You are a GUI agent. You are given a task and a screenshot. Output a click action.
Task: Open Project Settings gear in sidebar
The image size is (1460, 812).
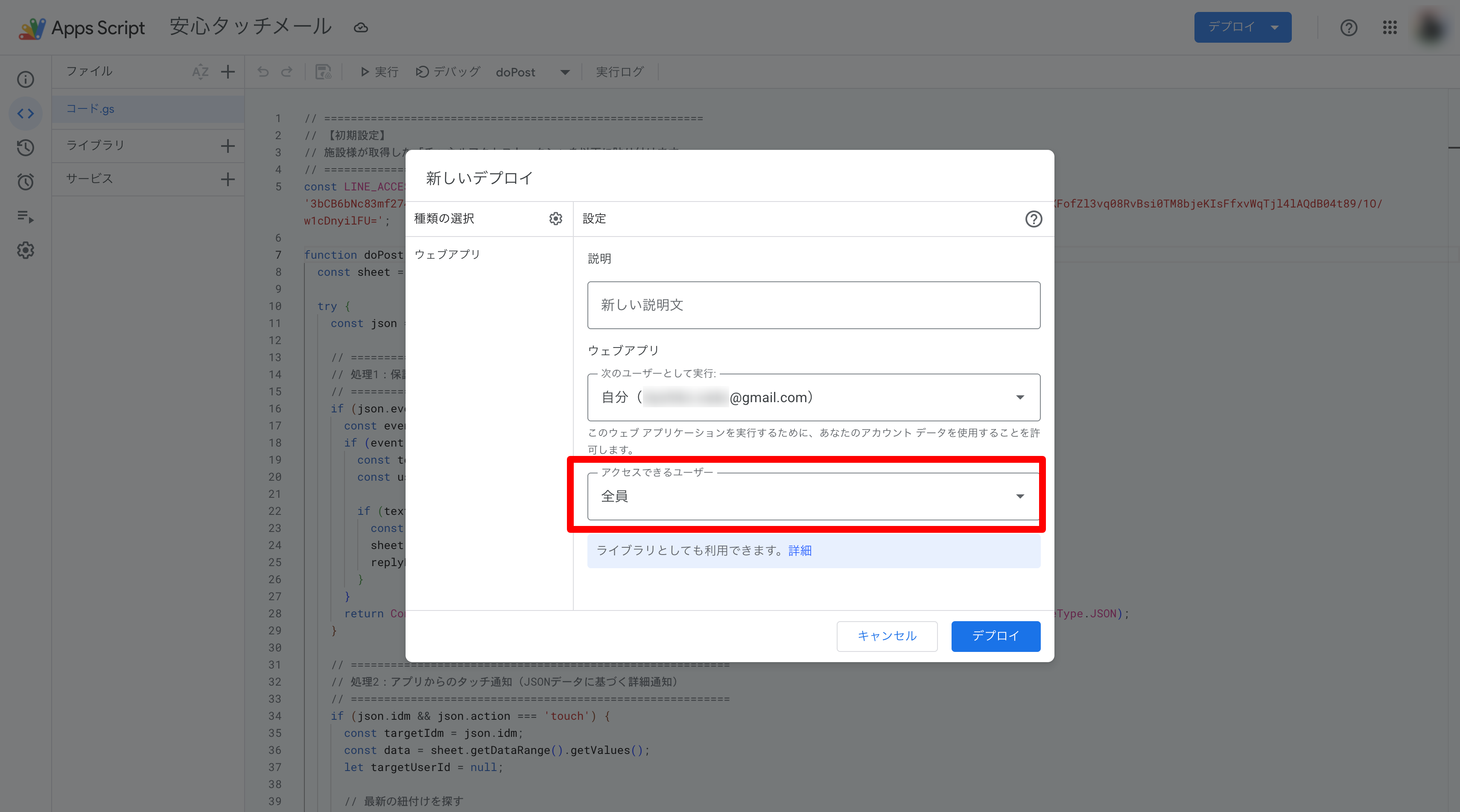[x=26, y=250]
